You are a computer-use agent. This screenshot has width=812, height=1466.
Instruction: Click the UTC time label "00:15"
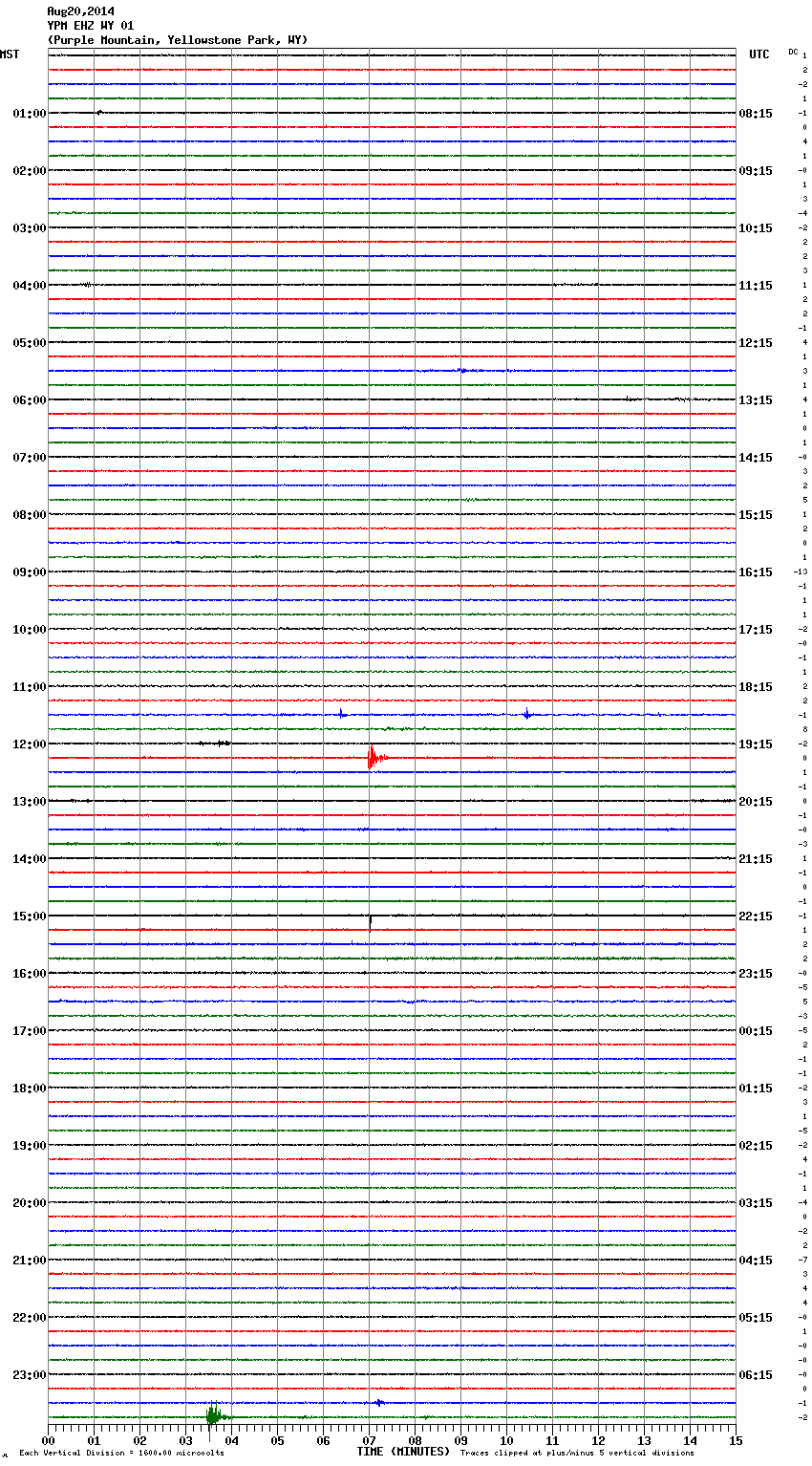pyautogui.click(x=756, y=1031)
